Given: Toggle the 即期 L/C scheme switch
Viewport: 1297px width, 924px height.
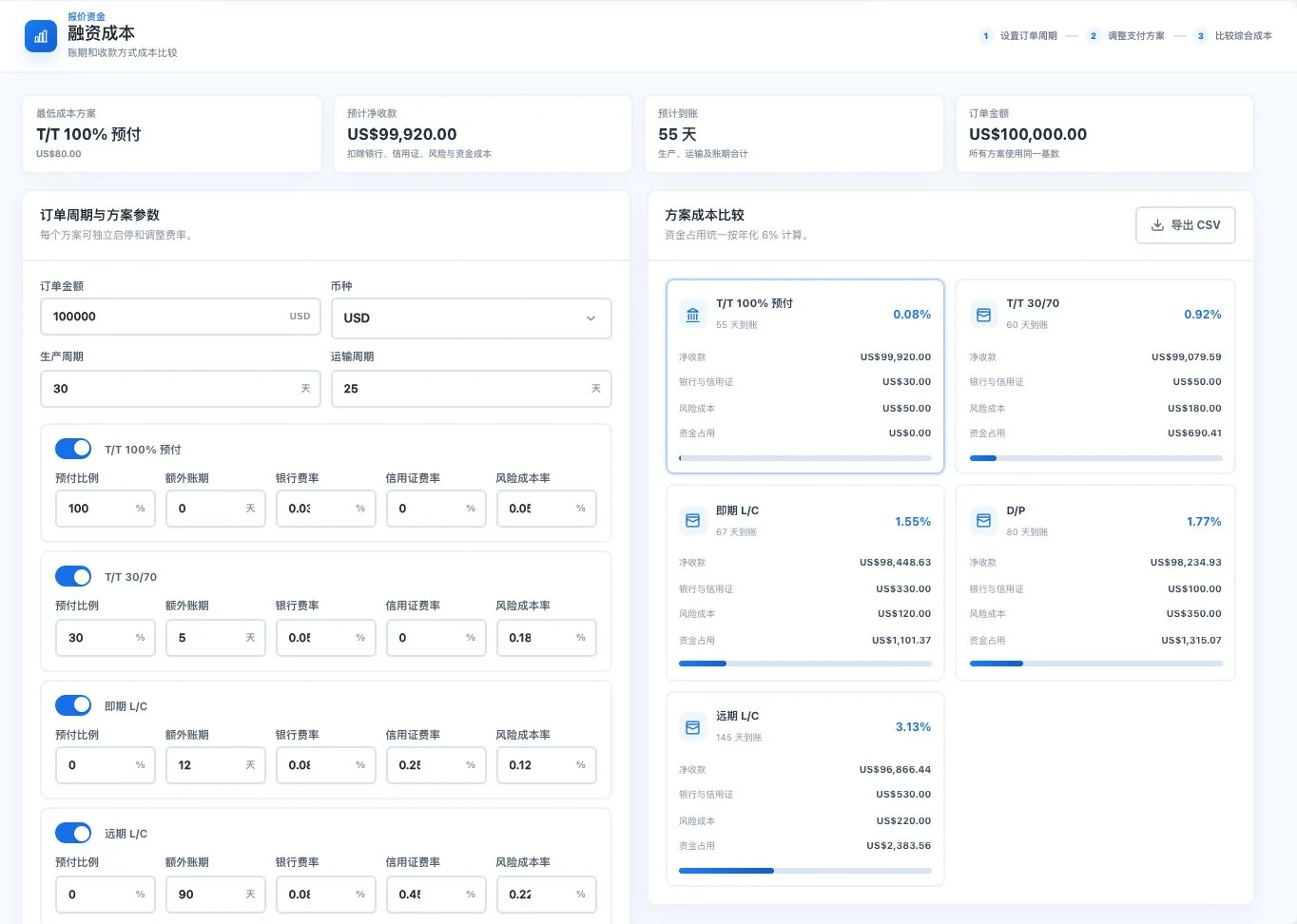Looking at the screenshot, I should coord(73,705).
